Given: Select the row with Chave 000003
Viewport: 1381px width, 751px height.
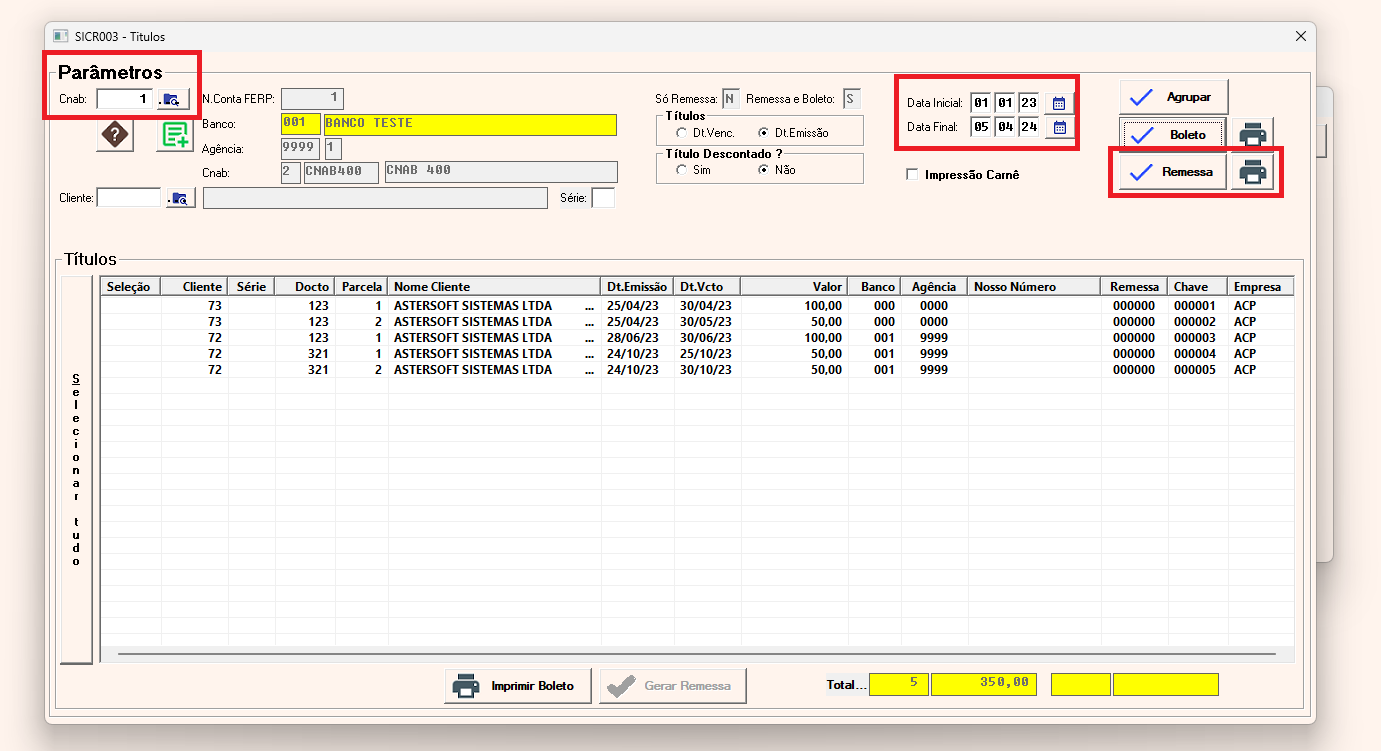Looking at the screenshot, I should click(x=697, y=338).
